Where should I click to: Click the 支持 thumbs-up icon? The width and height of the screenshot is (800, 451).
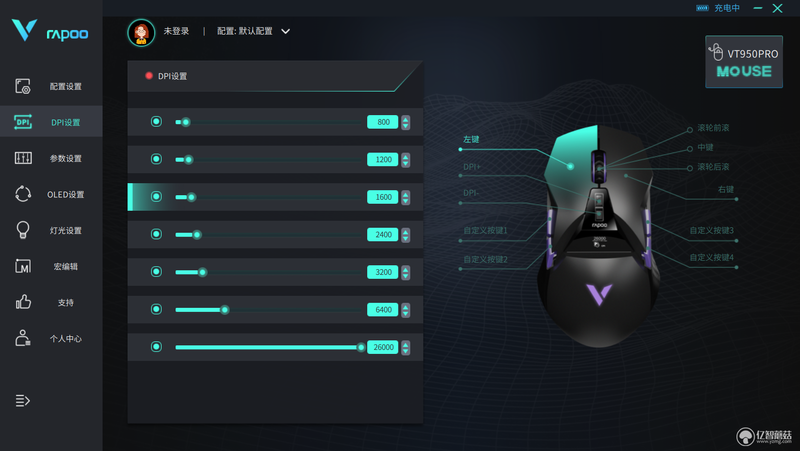(23, 302)
